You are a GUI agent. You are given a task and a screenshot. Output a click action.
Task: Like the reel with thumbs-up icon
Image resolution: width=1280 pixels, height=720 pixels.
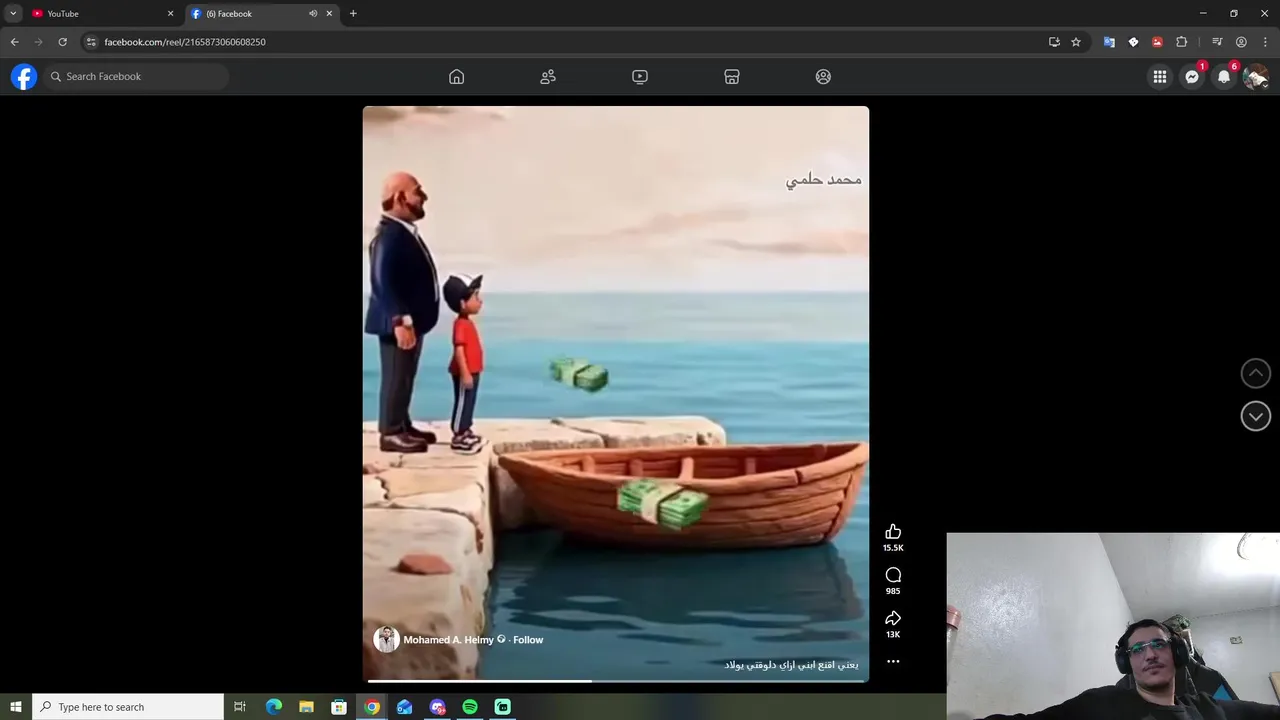pos(893,532)
